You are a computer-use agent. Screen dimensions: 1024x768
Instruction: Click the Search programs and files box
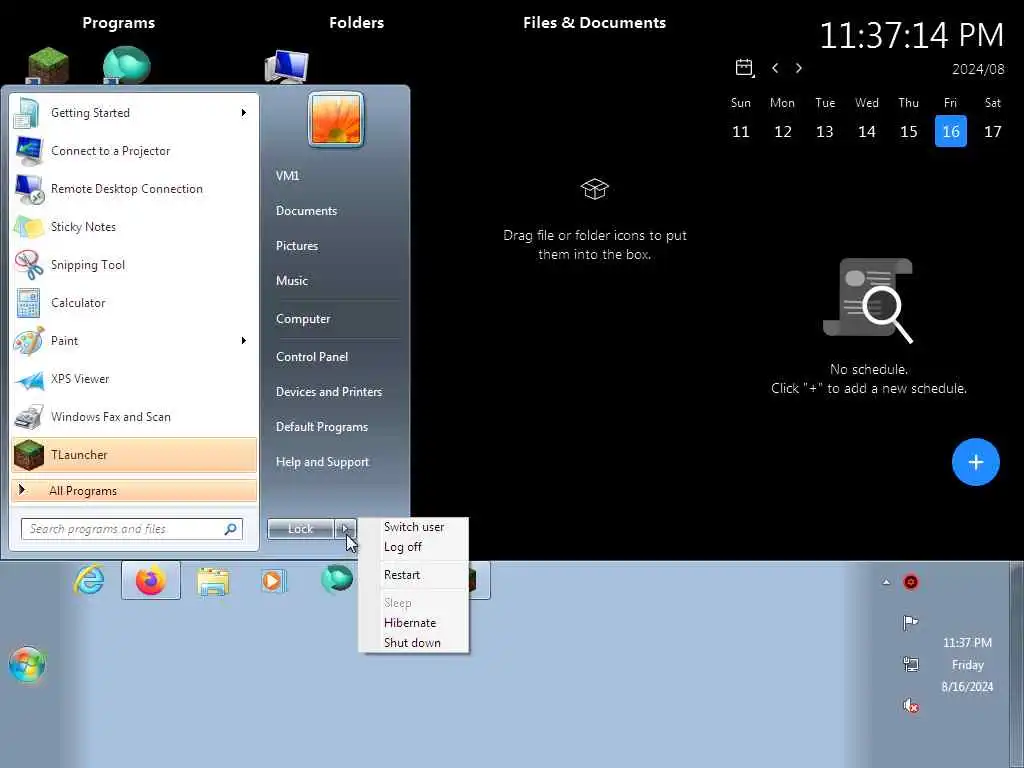(131, 529)
